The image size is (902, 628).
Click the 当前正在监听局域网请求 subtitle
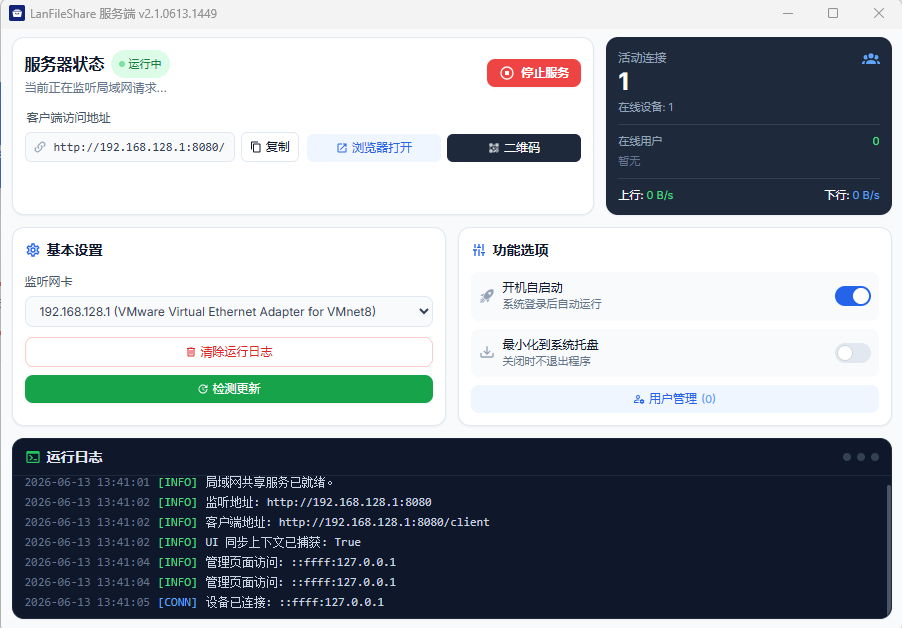pos(95,88)
